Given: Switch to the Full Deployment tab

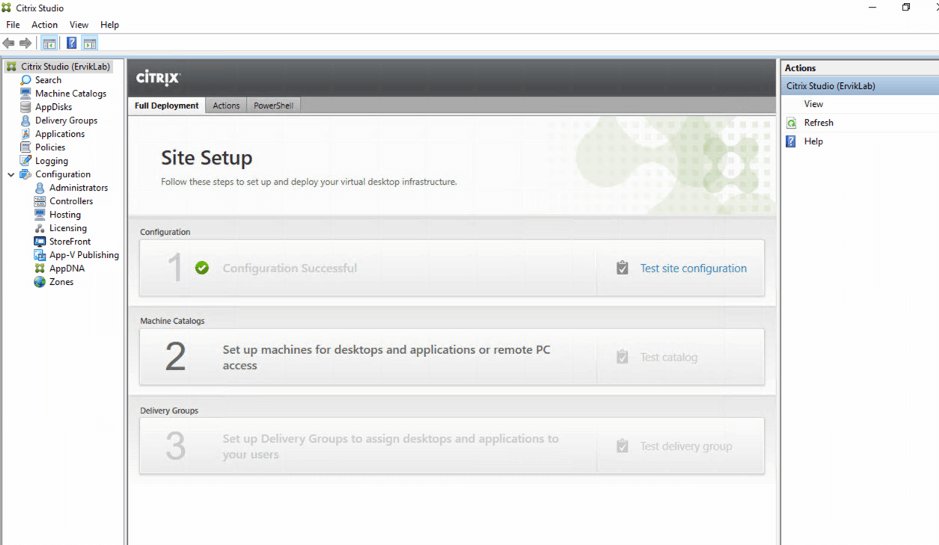Looking at the screenshot, I should [166, 105].
